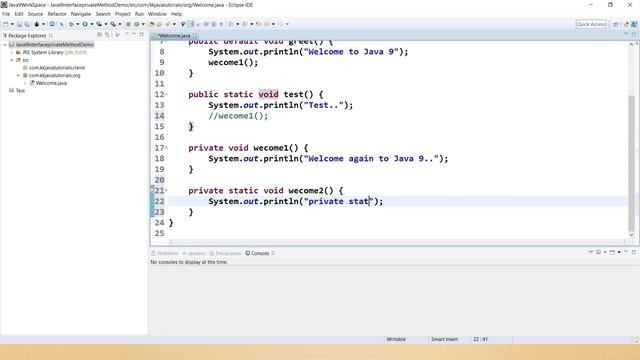Open the Project menu
Viewport: 640px width, 360px height.
coord(122,14)
